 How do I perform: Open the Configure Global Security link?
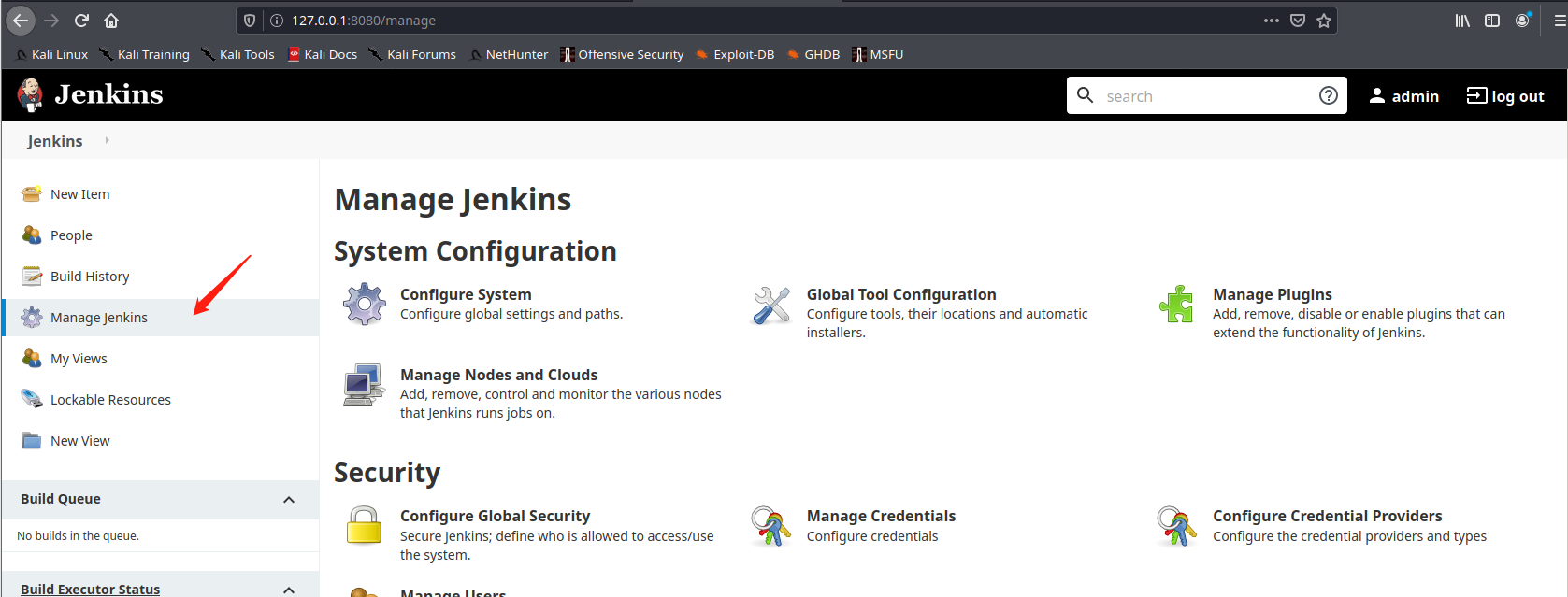click(x=495, y=516)
